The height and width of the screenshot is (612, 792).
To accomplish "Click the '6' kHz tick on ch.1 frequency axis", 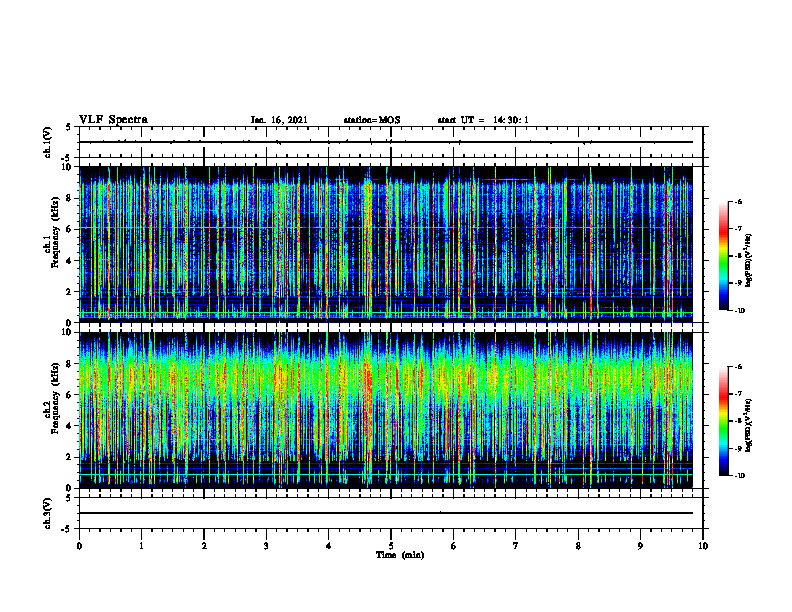I will click(70, 229).
